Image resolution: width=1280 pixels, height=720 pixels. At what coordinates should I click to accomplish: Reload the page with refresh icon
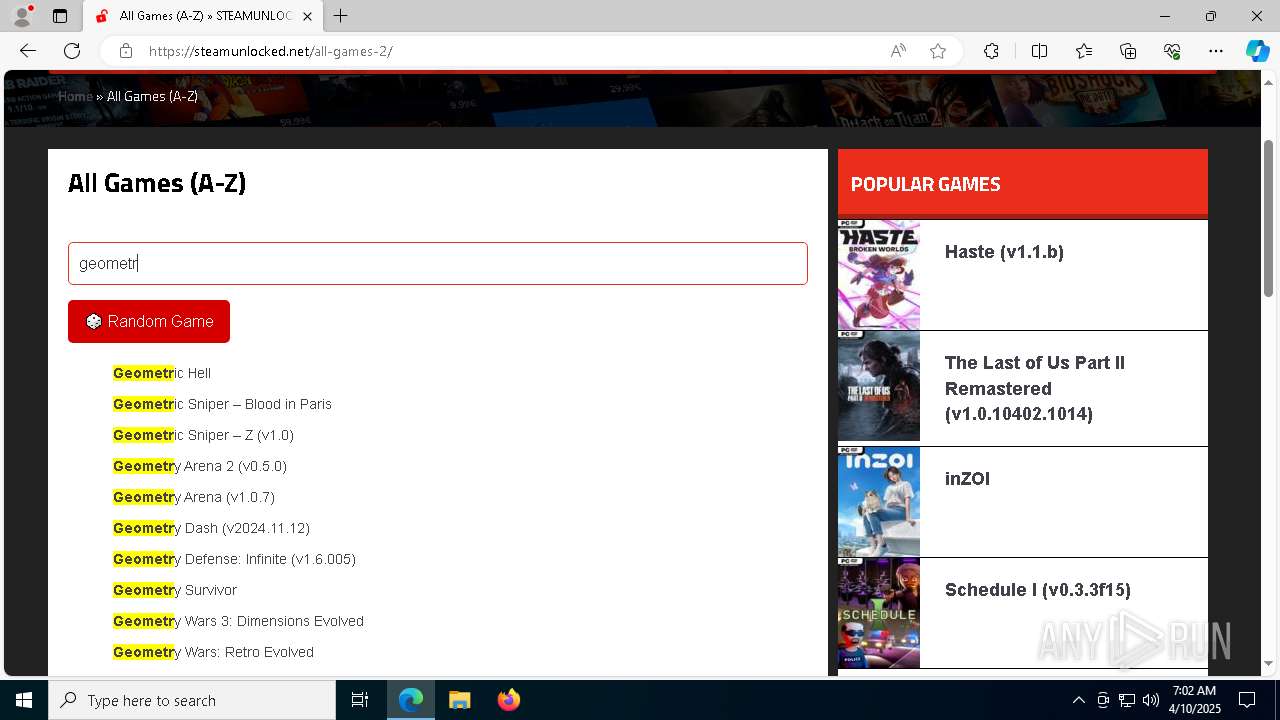click(72, 51)
